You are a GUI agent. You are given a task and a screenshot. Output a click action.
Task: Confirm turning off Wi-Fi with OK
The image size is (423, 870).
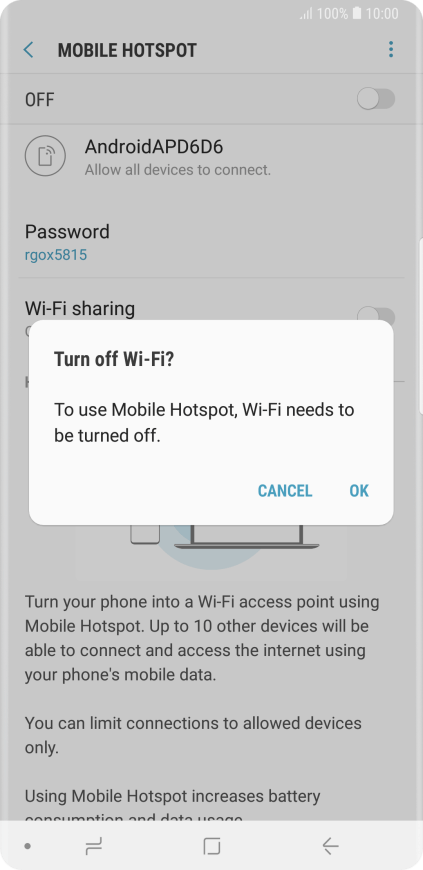tap(359, 490)
